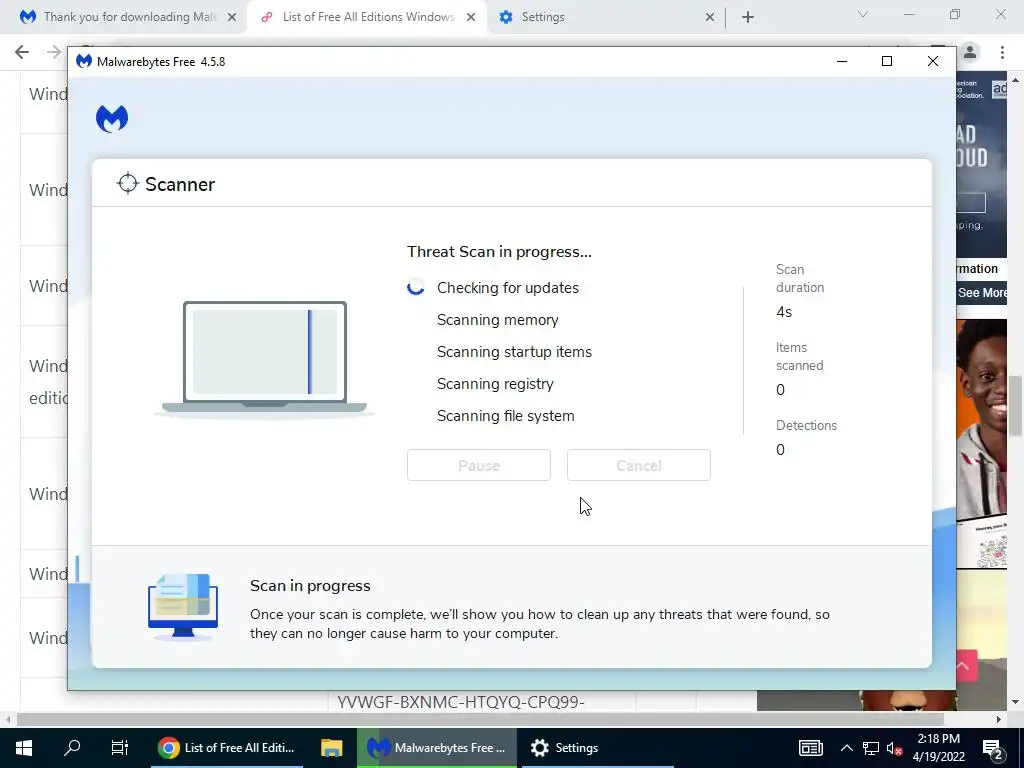1024x768 pixels.
Task: Click the 'See More' ad link
Action: click(x=982, y=293)
